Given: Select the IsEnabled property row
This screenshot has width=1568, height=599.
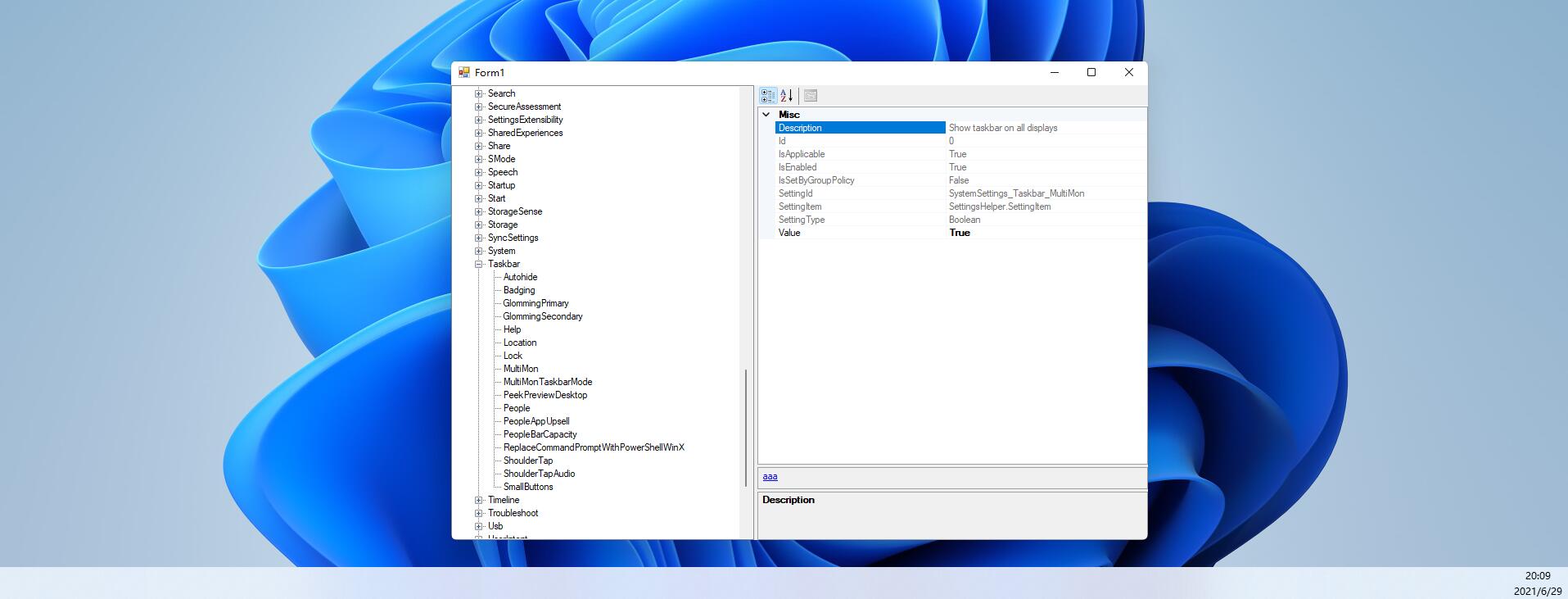Looking at the screenshot, I should 860,167.
